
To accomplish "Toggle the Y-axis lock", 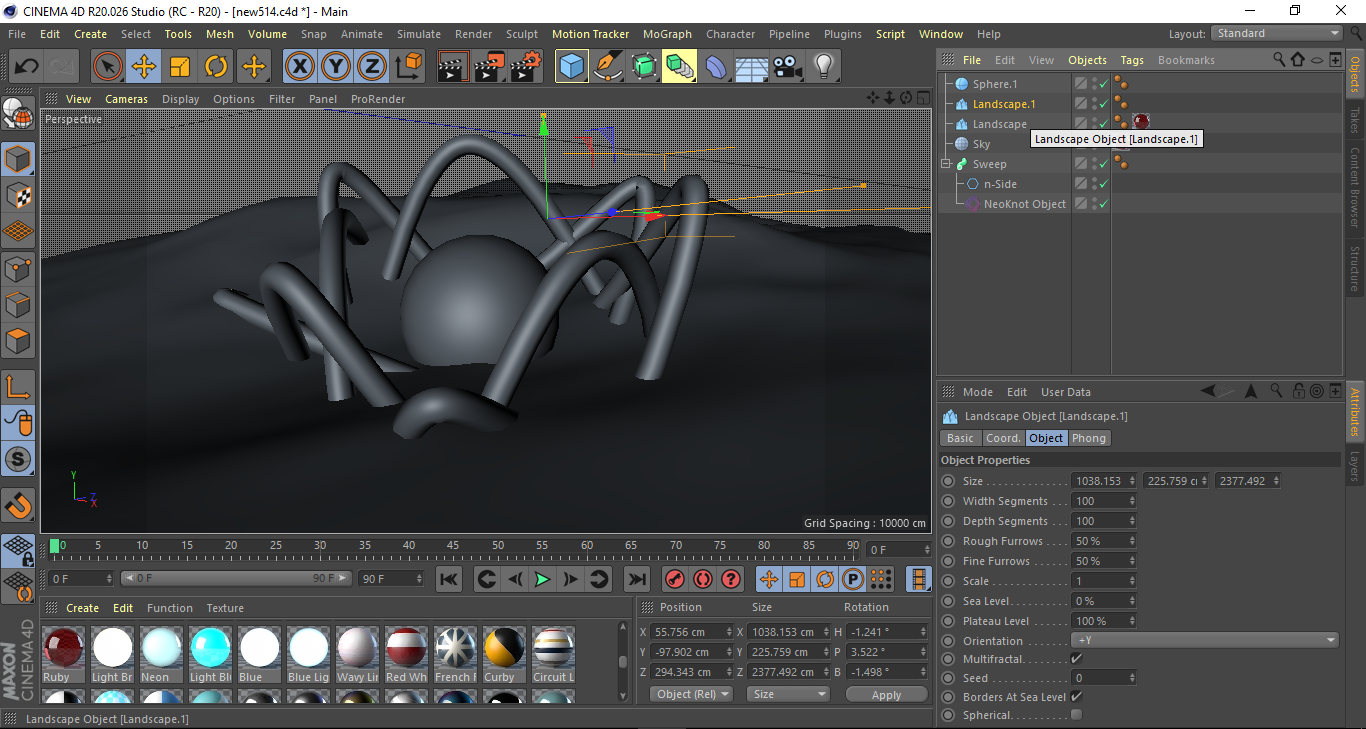I will 335,67.
